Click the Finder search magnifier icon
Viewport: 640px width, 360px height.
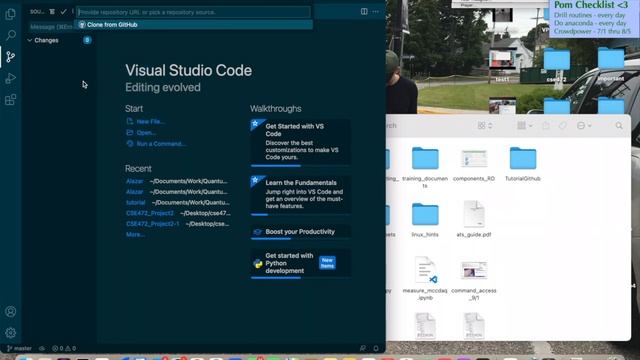coord(619,126)
